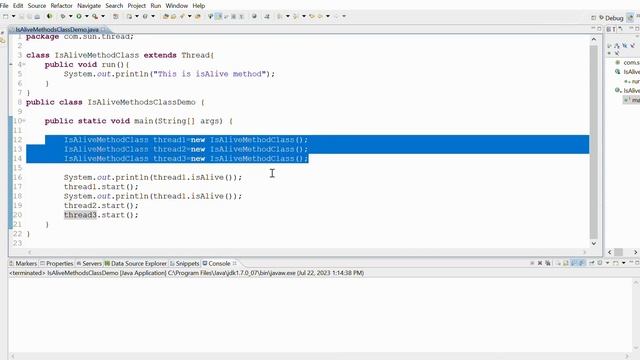
Task: Open the Run launch dropdown arrow
Action: (87, 16)
